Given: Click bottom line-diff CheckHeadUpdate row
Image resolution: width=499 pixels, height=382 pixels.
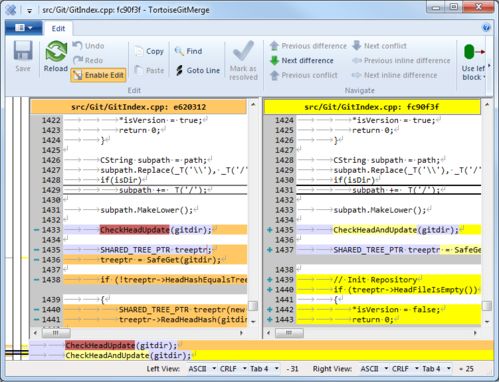Looking at the screenshot, I should coord(261,345).
